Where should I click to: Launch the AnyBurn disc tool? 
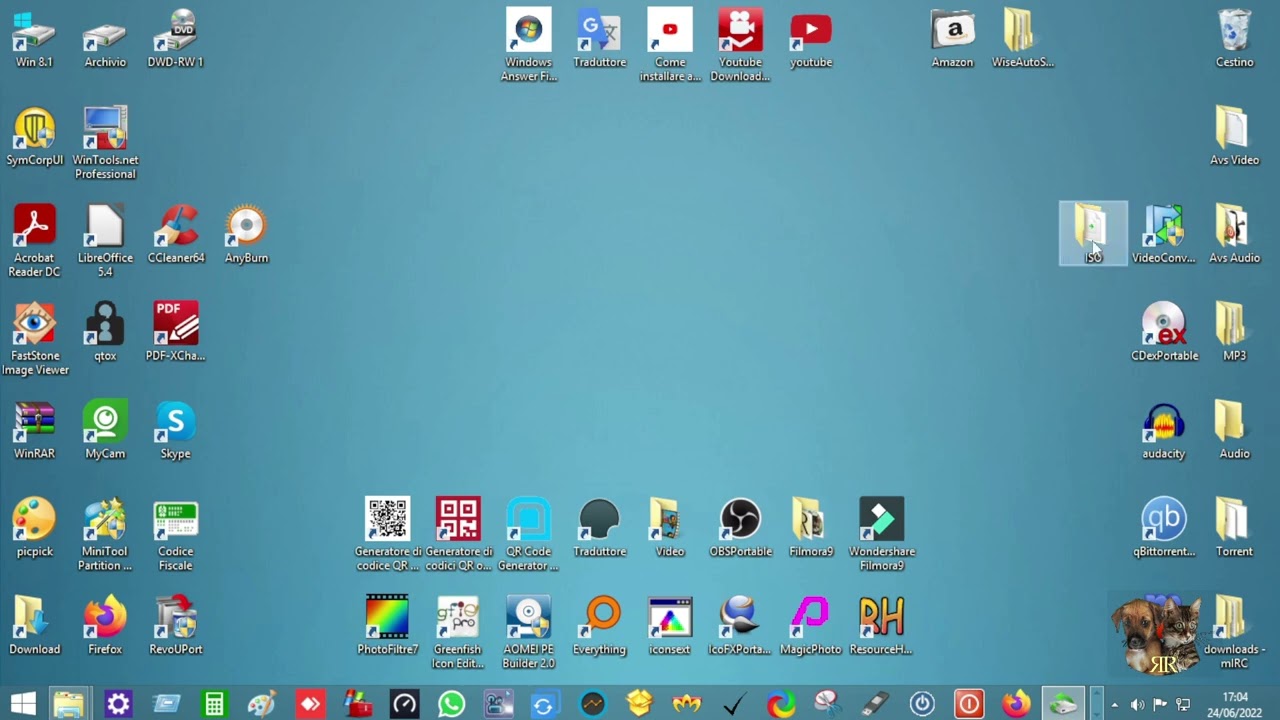246,235
